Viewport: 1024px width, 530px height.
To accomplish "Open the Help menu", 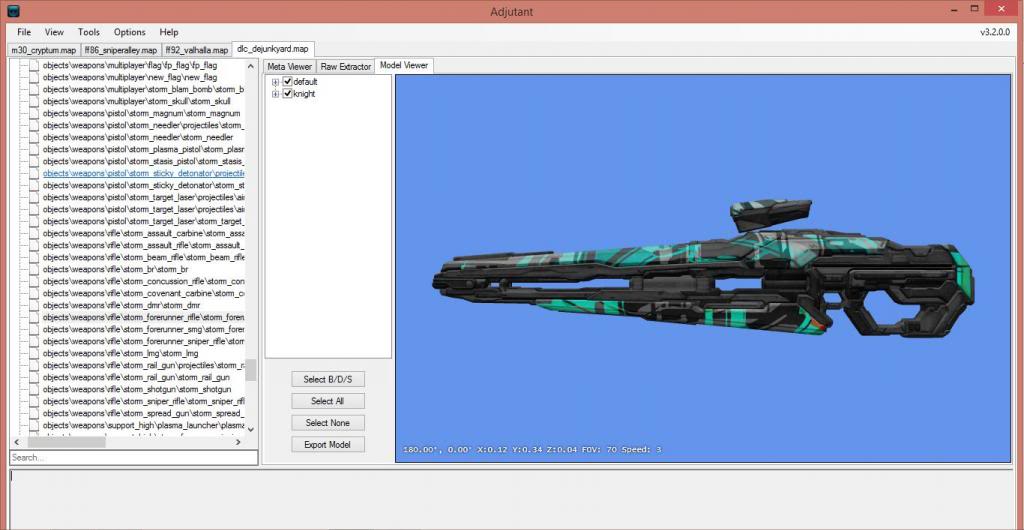I will 168,32.
